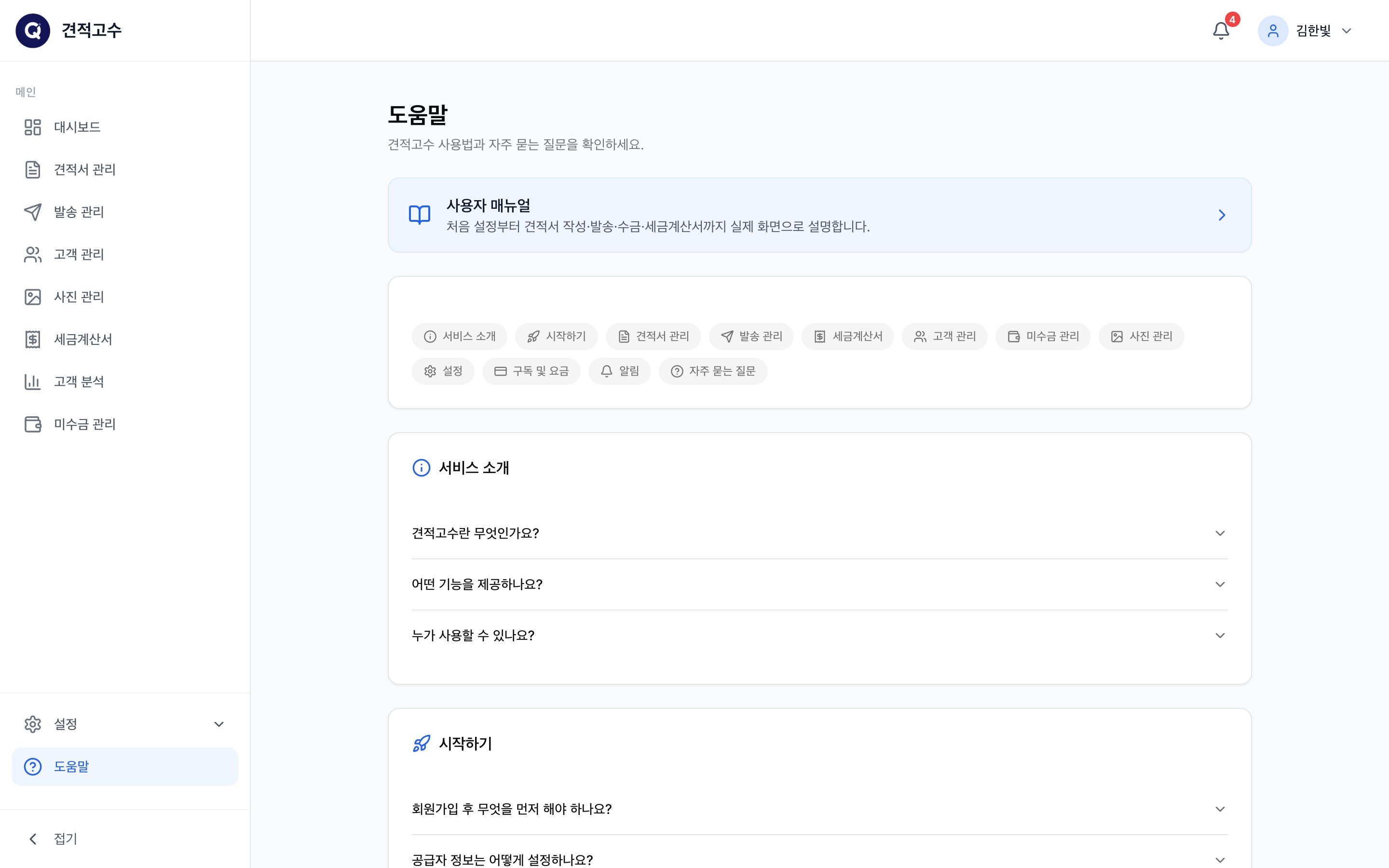
Task: Choose the 세금계산서 category chip
Action: (848, 337)
